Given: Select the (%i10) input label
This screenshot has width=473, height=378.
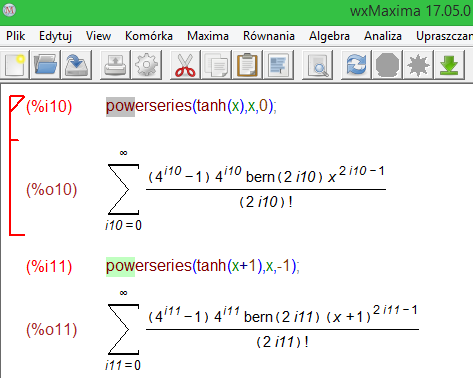Looking at the screenshot, I should (49, 106).
